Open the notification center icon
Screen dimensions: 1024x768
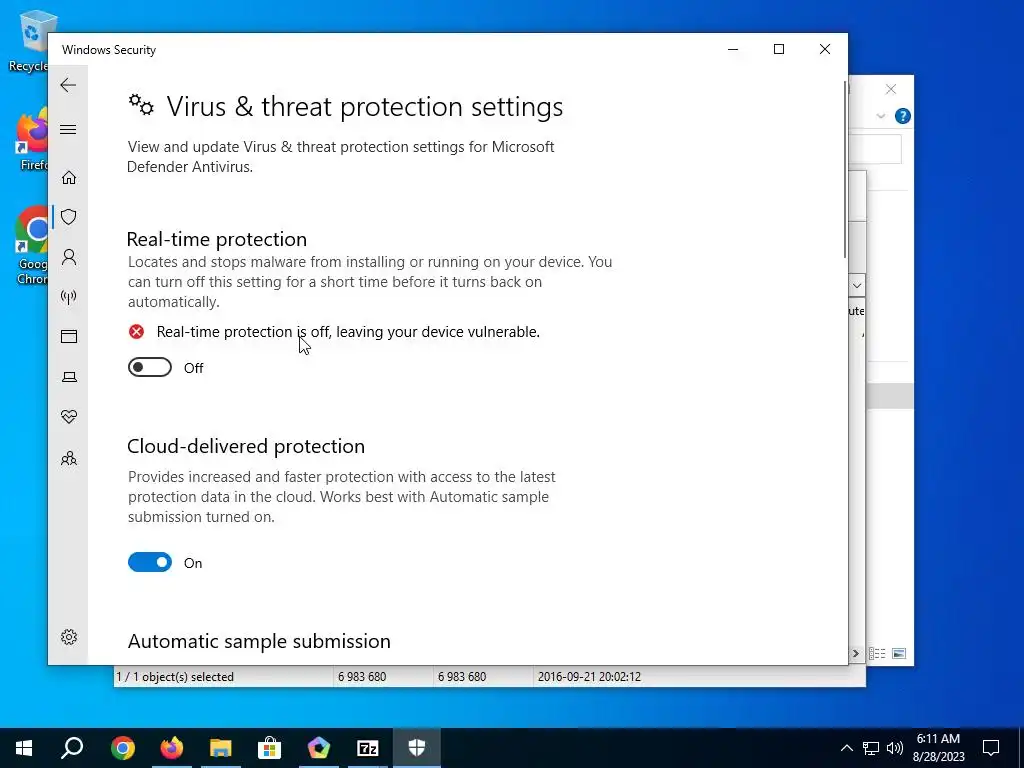[x=991, y=748]
